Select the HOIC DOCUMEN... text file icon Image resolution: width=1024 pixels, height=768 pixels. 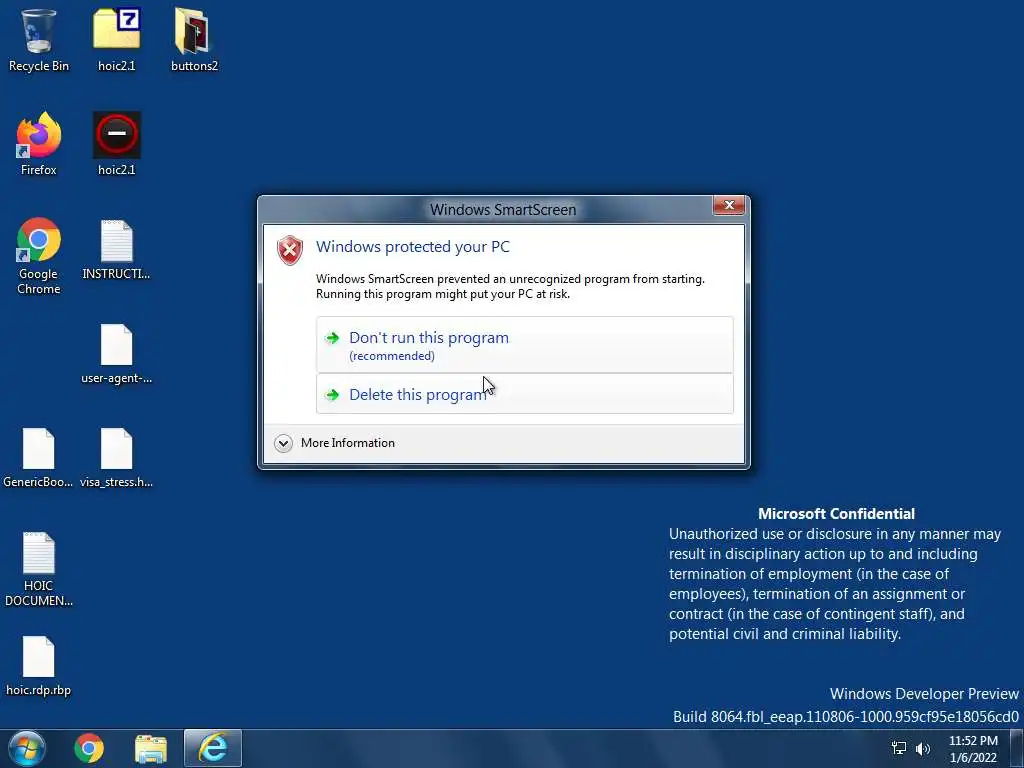39,569
